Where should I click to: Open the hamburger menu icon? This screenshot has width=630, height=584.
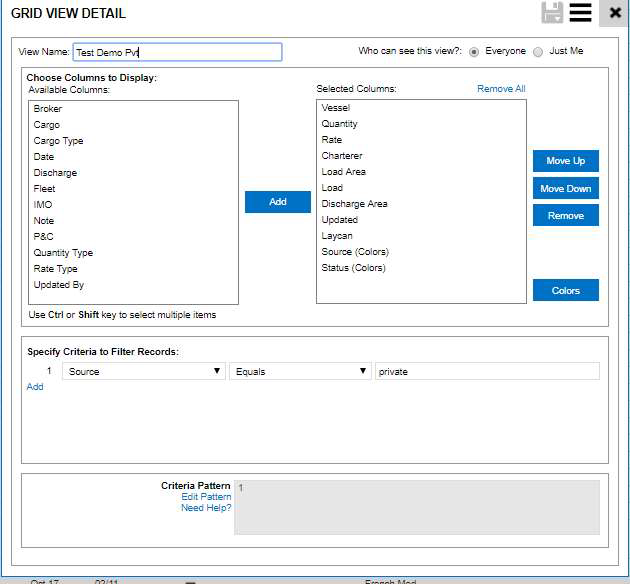(x=581, y=13)
